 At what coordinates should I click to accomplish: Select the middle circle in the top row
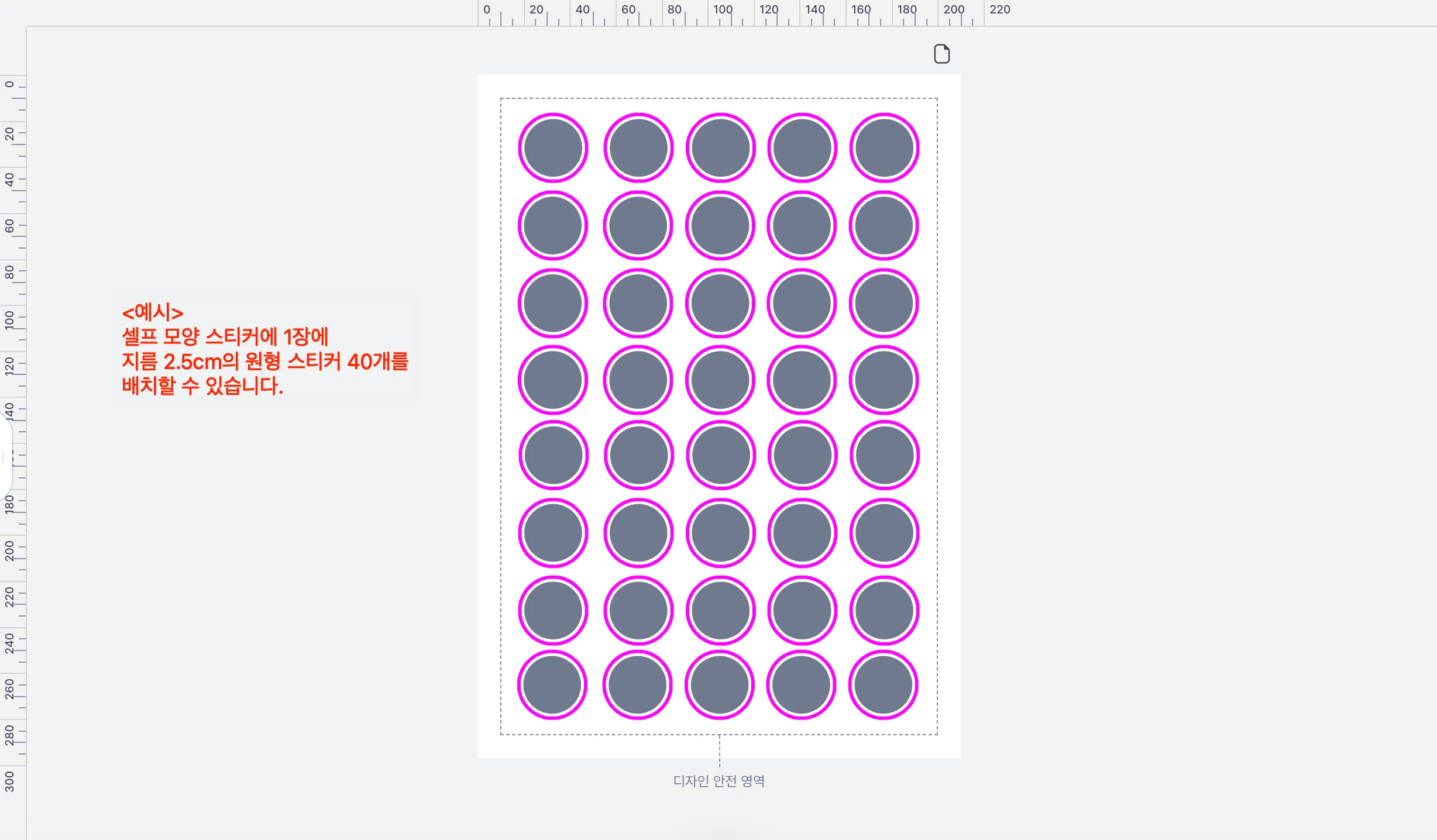coord(720,147)
